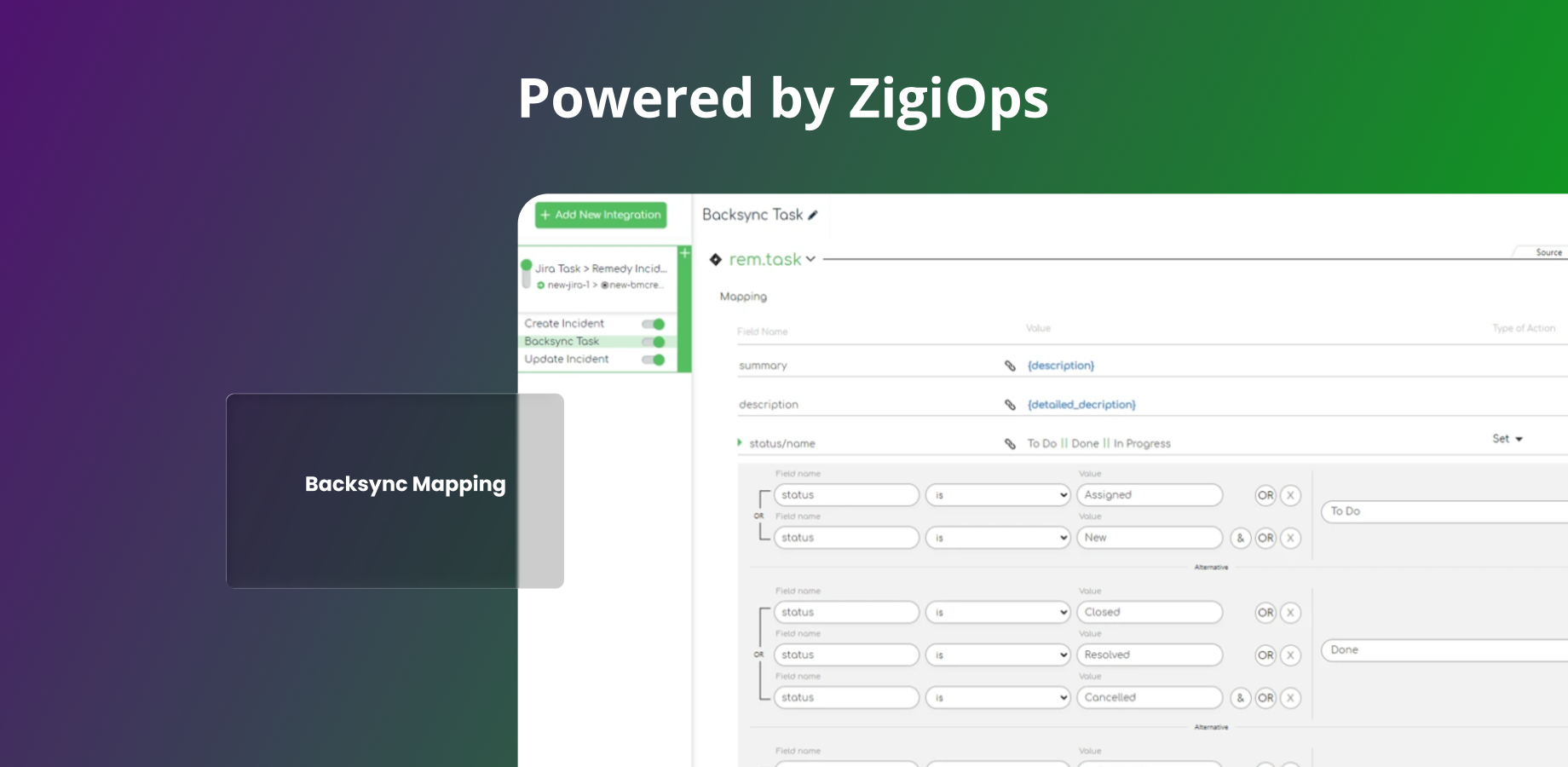Click the link icon next to summary field
The width and height of the screenshot is (1568, 767).
[1011, 365]
